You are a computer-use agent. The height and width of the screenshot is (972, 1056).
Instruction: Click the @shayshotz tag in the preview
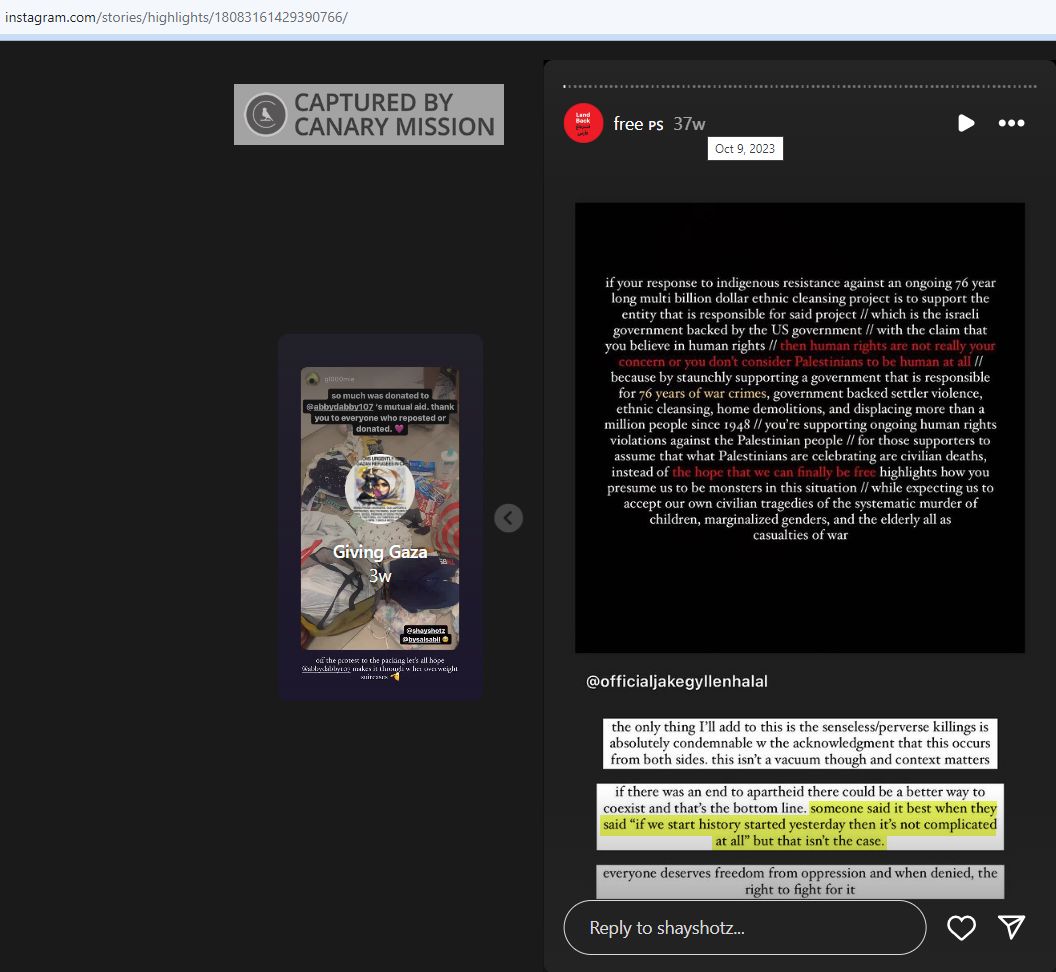[426, 629]
